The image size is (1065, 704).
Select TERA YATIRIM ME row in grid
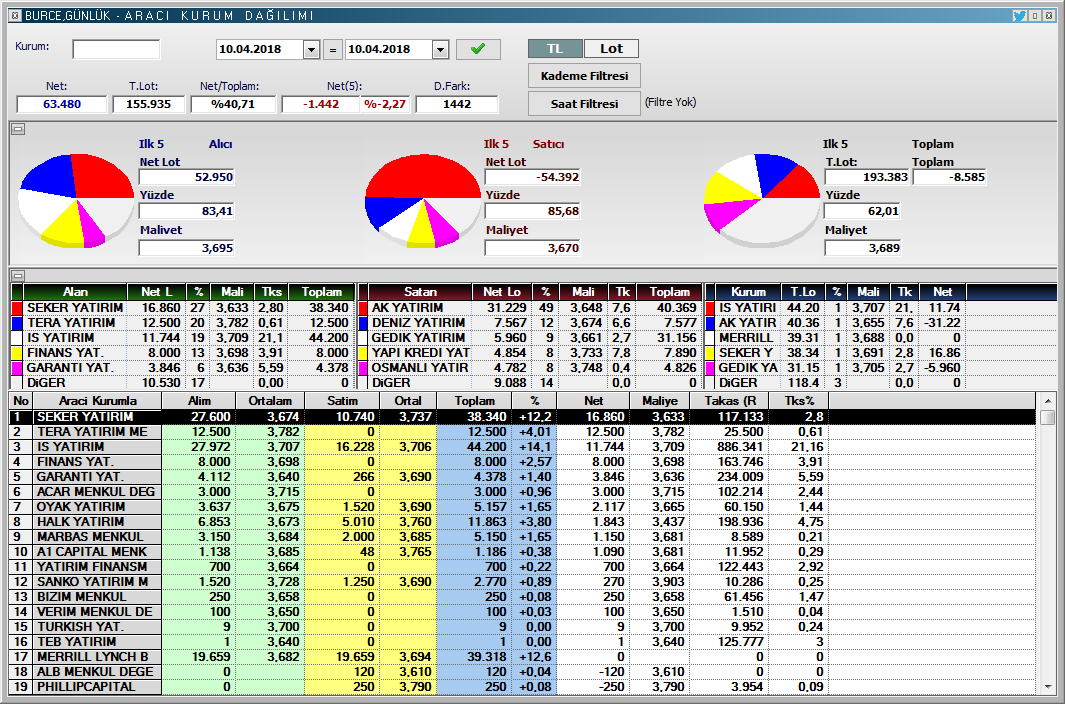click(522, 432)
